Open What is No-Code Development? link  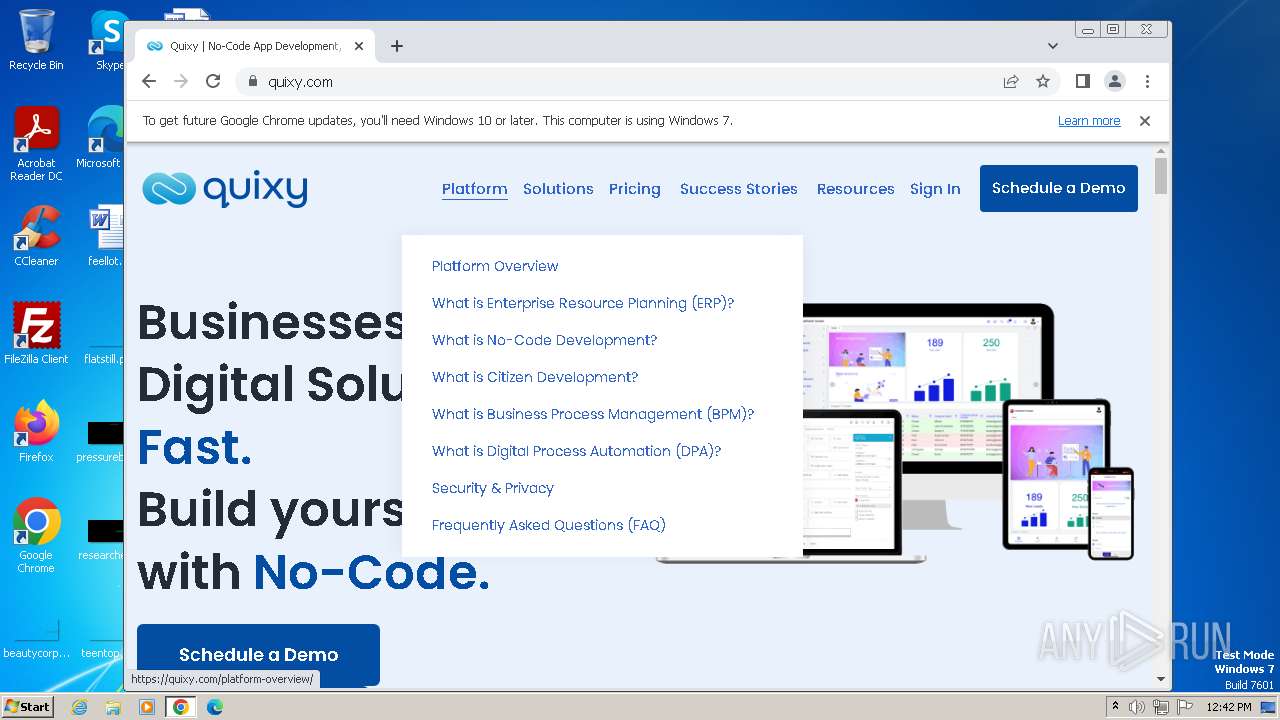point(545,340)
